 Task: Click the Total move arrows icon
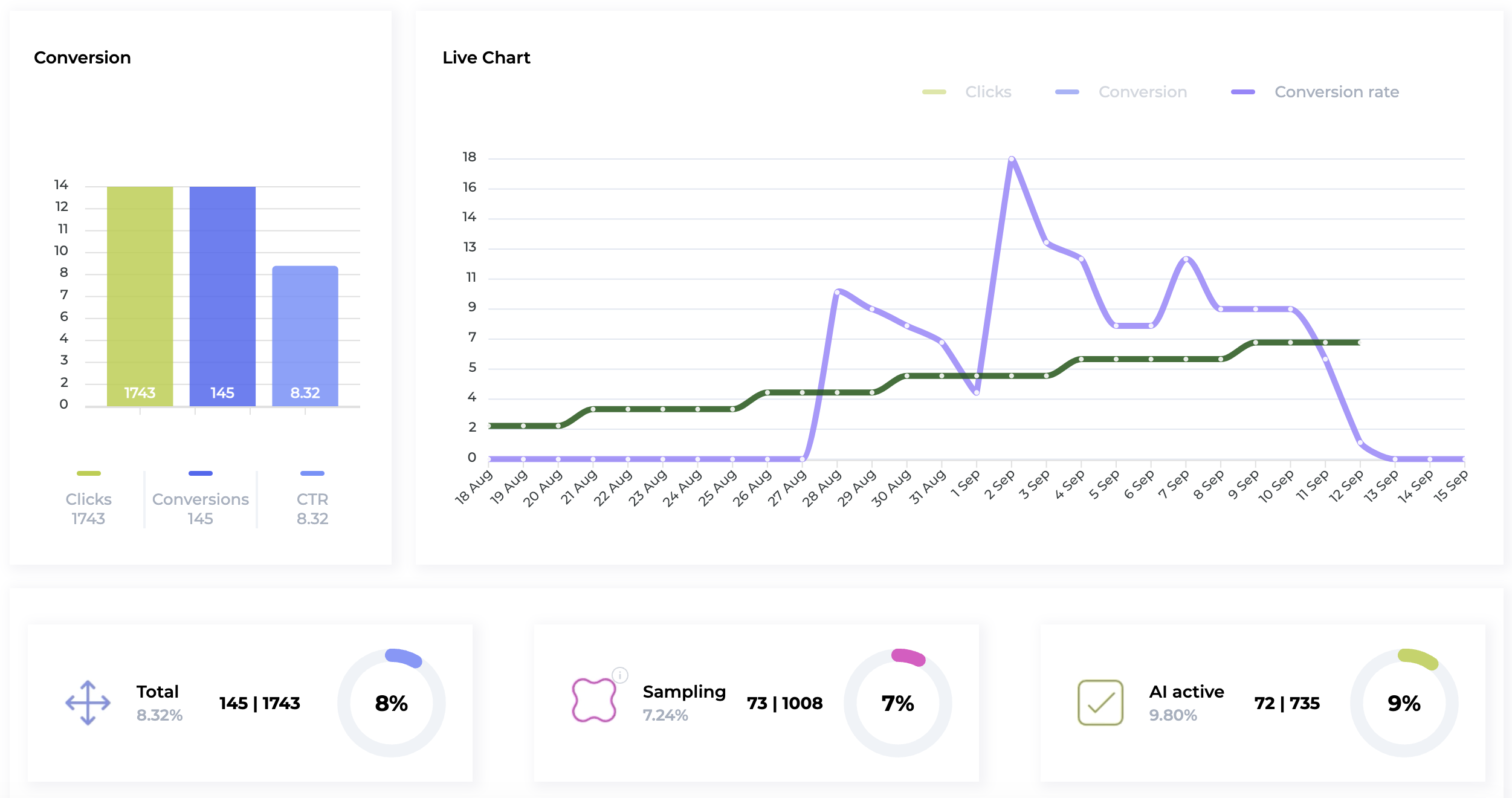point(88,702)
